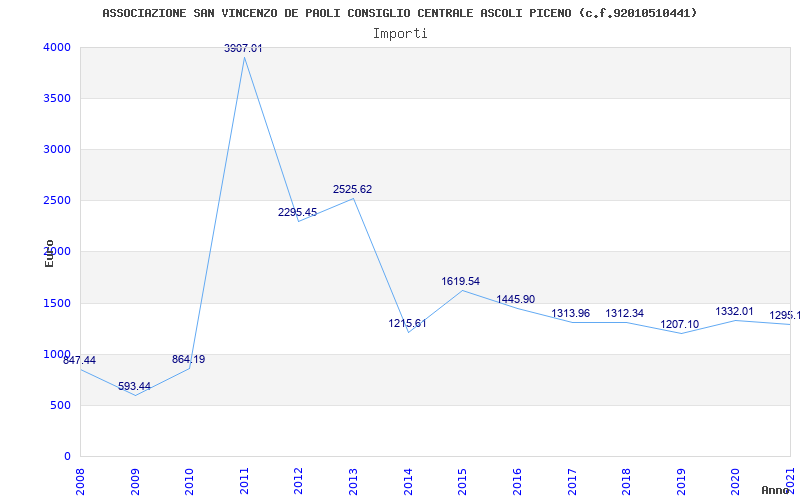Select the 864.19 data label

coord(188,359)
